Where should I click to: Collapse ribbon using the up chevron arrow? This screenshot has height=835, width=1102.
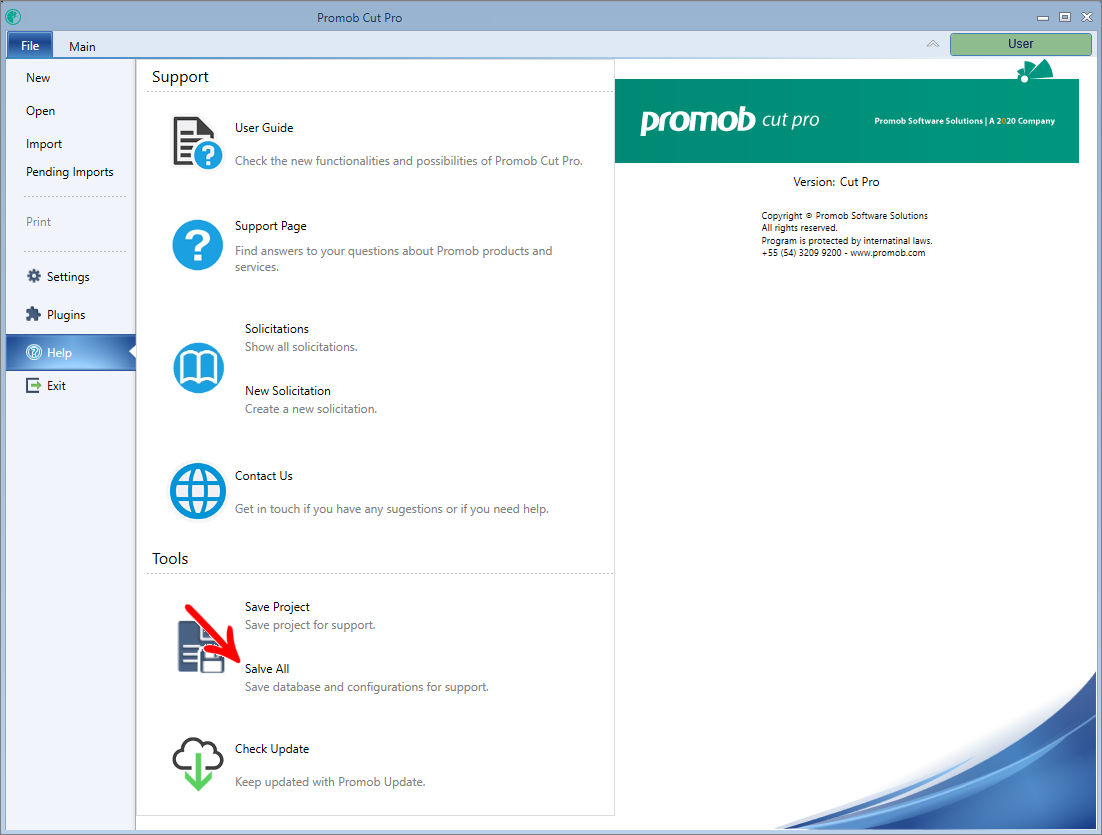(x=932, y=44)
